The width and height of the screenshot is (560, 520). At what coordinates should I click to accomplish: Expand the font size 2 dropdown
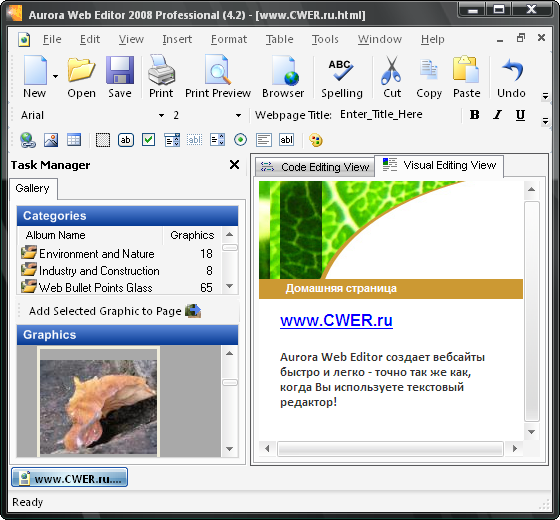click(x=238, y=115)
